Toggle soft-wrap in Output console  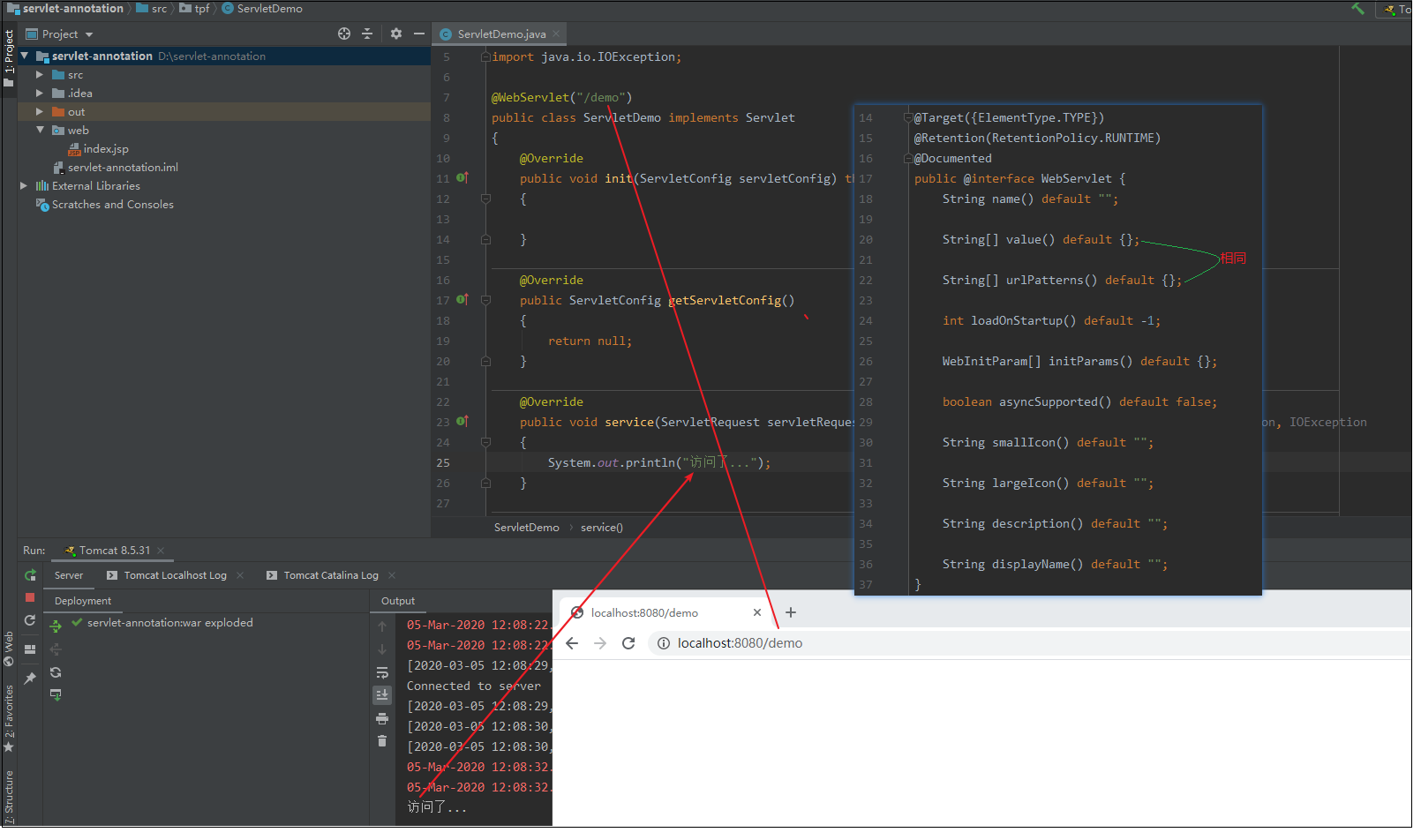click(382, 672)
